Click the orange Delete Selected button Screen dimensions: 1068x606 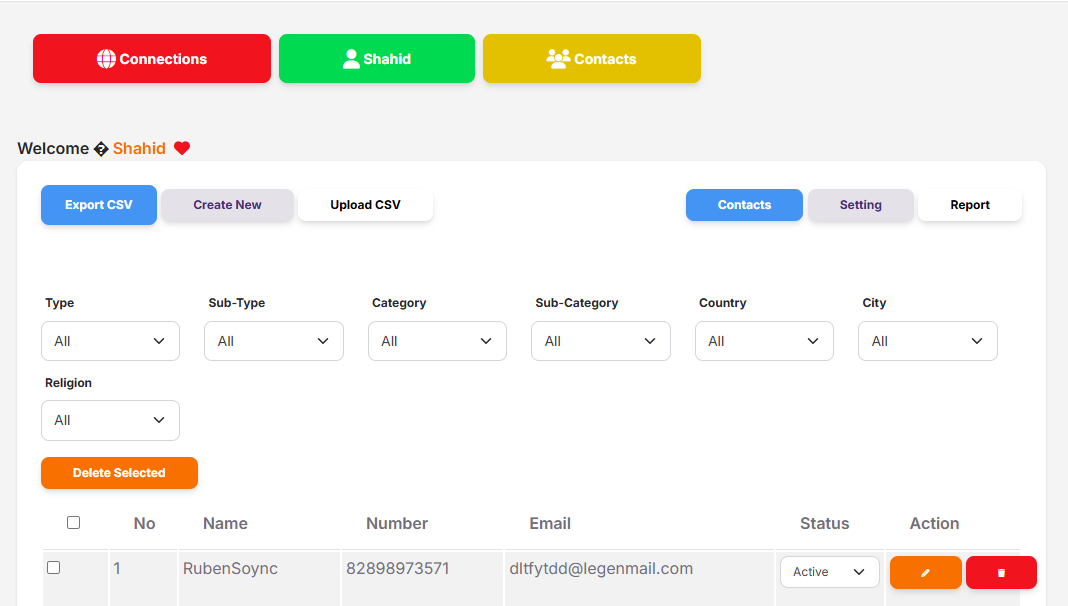(119, 473)
